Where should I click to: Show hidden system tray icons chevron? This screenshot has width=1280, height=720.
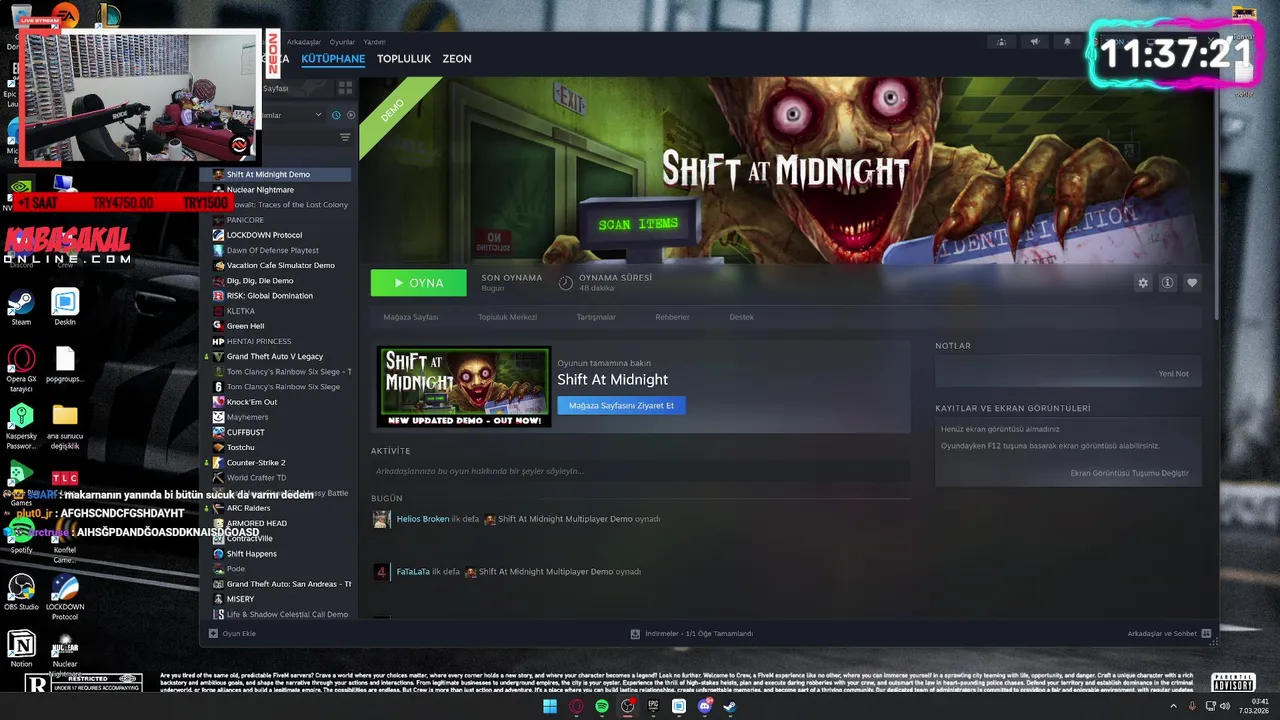(x=1174, y=706)
